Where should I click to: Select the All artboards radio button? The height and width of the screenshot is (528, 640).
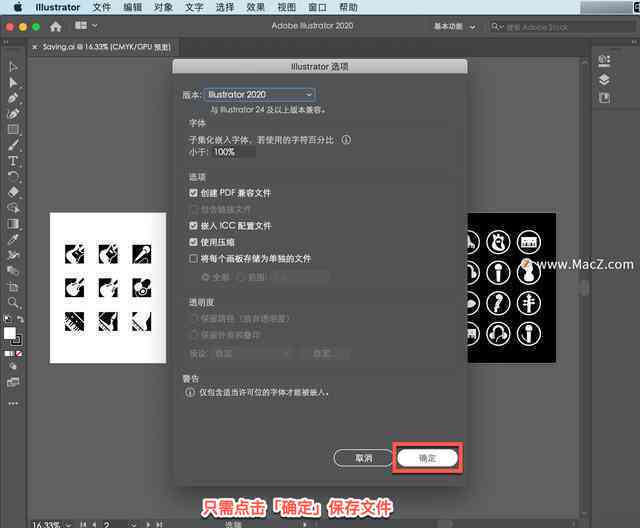point(205,277)
